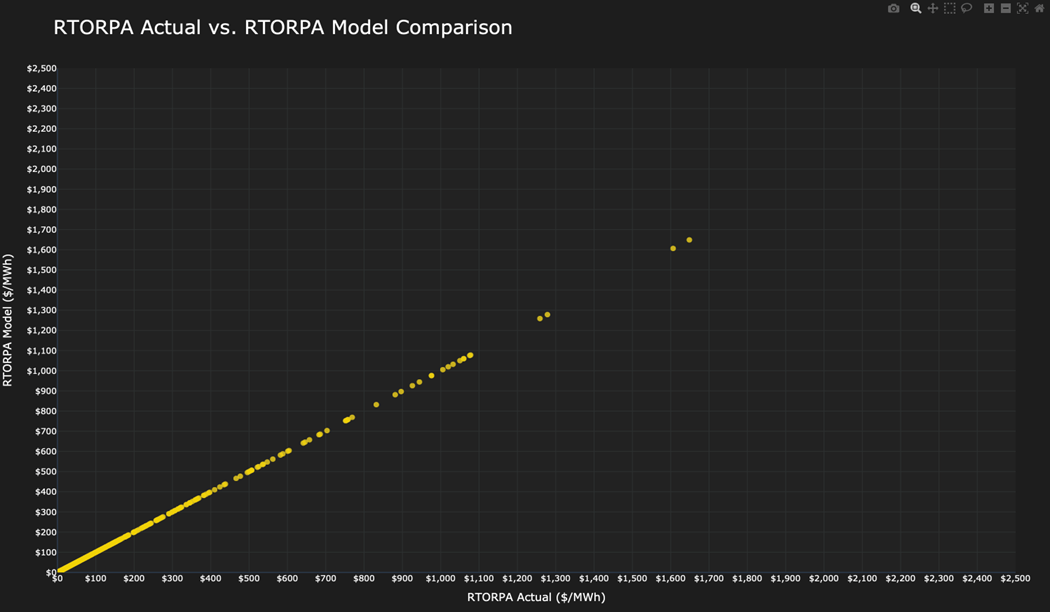
Task: Click the Zoom Out button in modebar
Action: (1006, 8)
